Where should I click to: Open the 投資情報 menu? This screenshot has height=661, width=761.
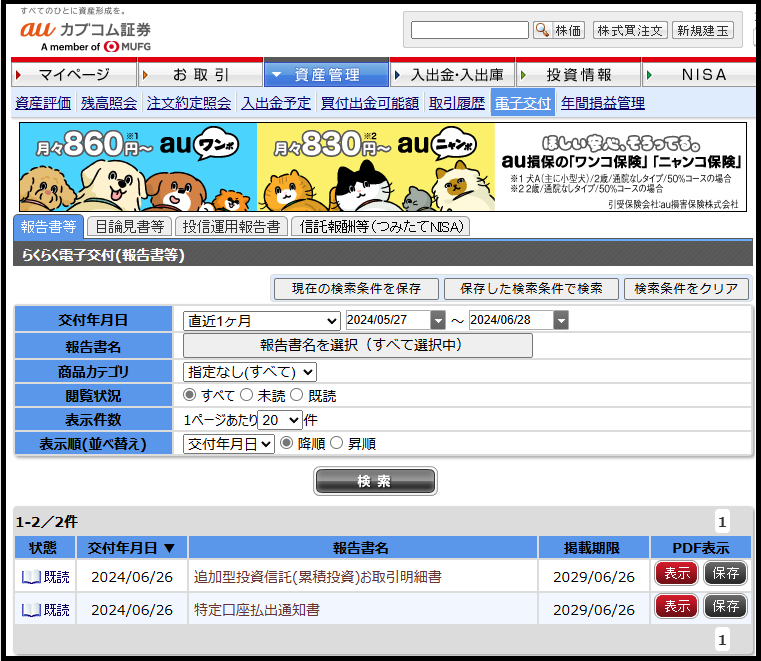click(x=579, y=74)
